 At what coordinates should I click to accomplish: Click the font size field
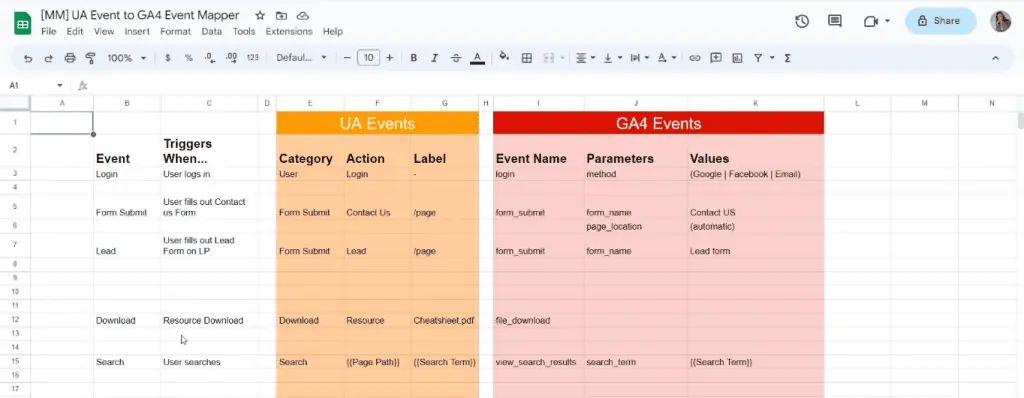[369, 58]
